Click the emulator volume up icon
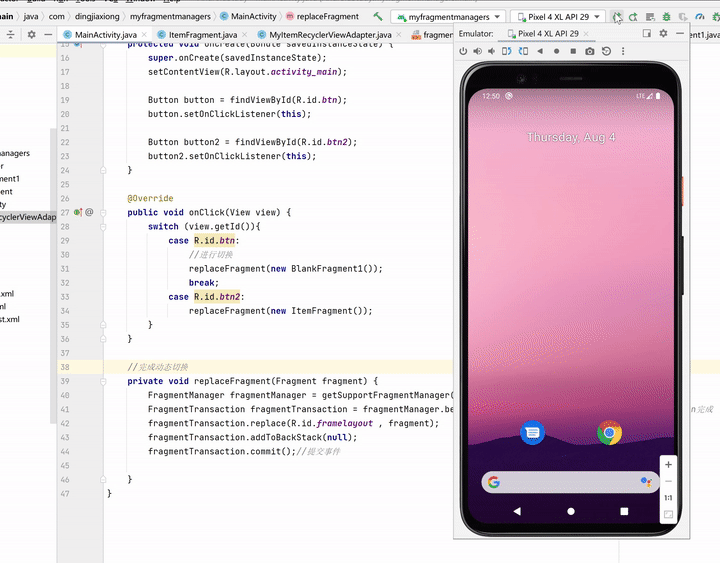720x563 pixels. [477, 51]
